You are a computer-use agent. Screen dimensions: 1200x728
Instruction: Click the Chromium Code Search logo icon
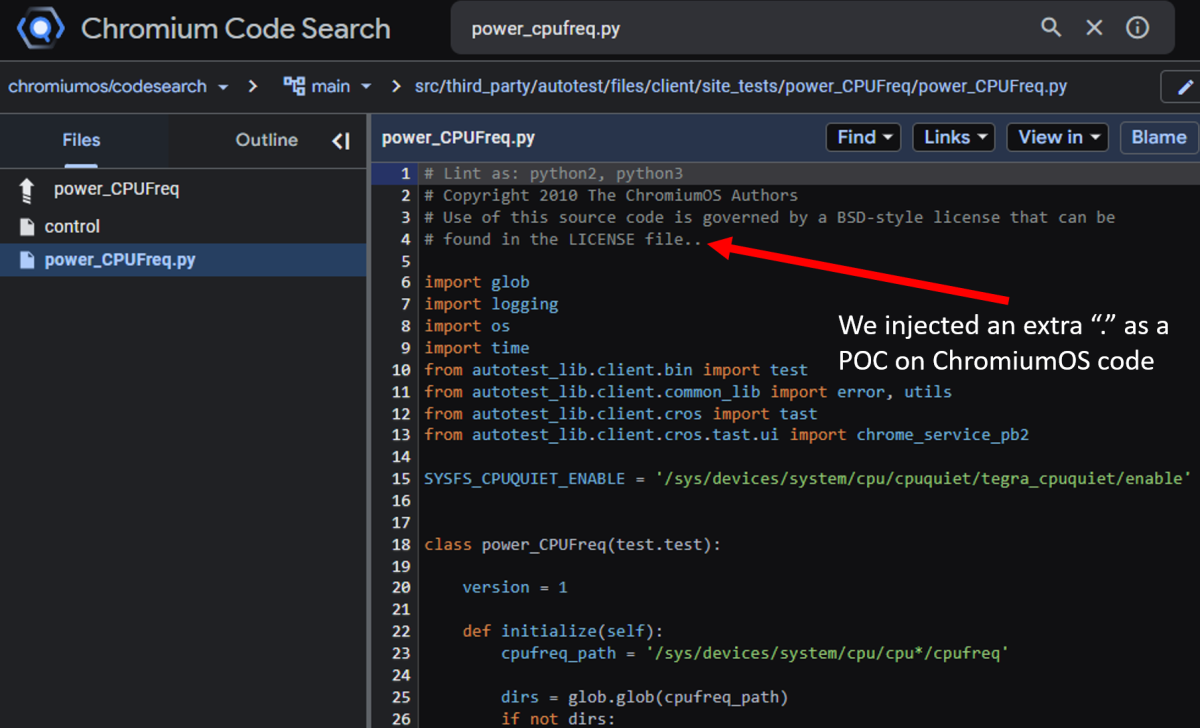[x=40, y=27]
